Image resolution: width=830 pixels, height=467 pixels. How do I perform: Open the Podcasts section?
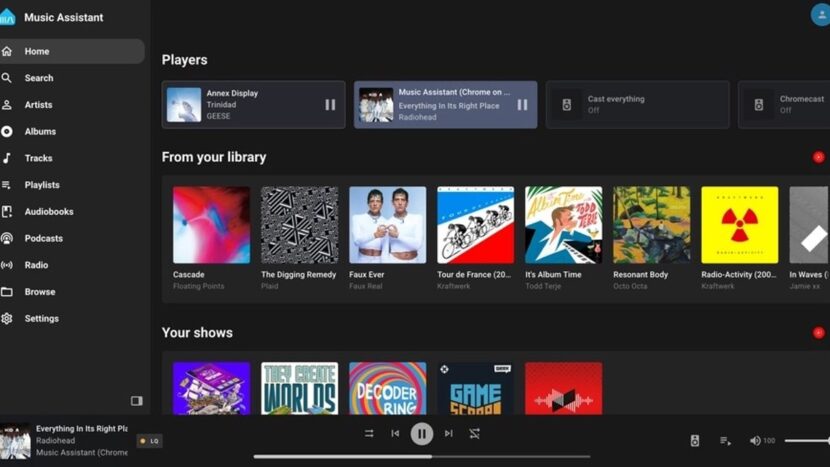click(x=43, y=239)
